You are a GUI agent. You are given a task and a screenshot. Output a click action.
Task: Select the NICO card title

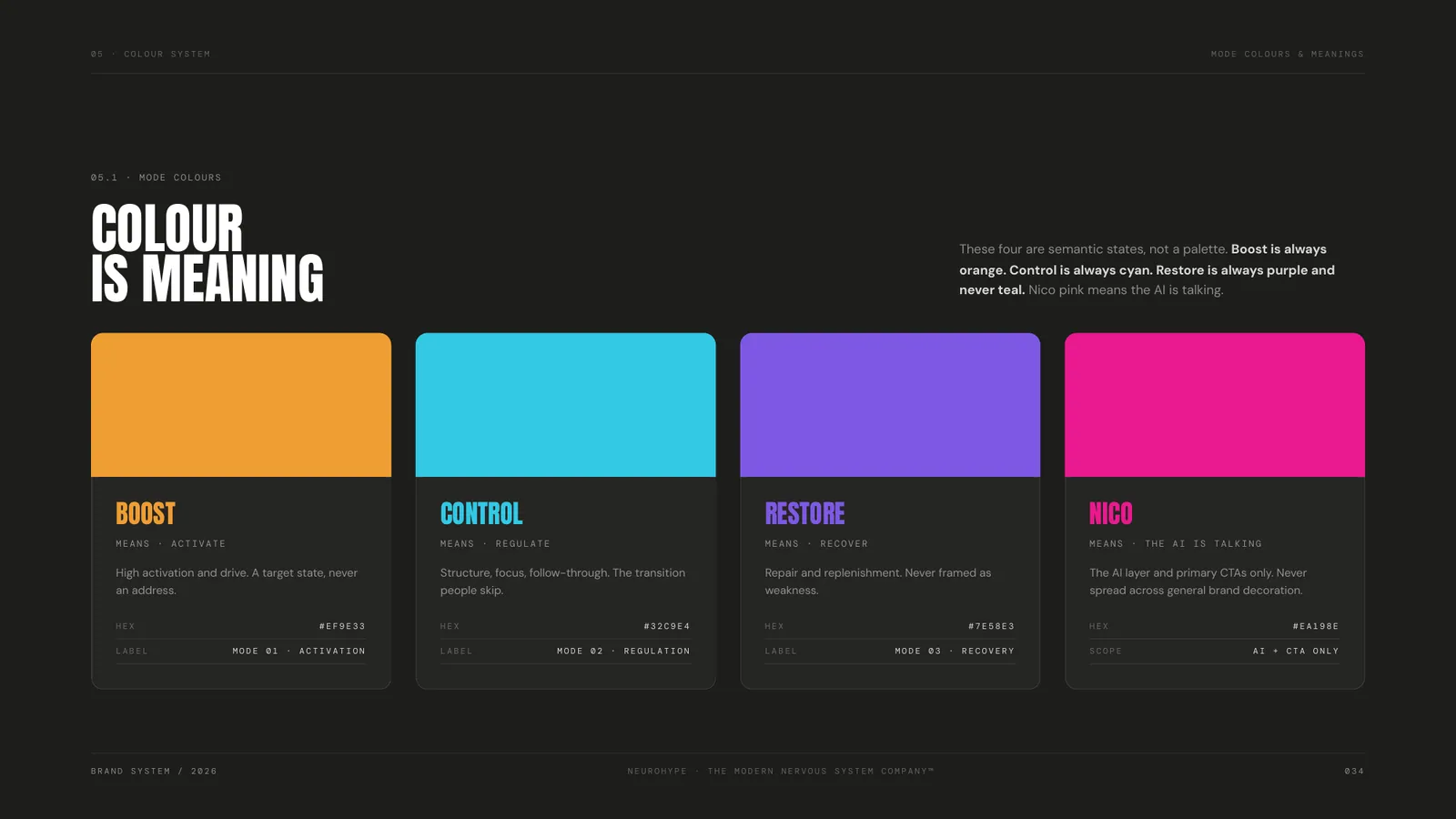coord(1111,513)
